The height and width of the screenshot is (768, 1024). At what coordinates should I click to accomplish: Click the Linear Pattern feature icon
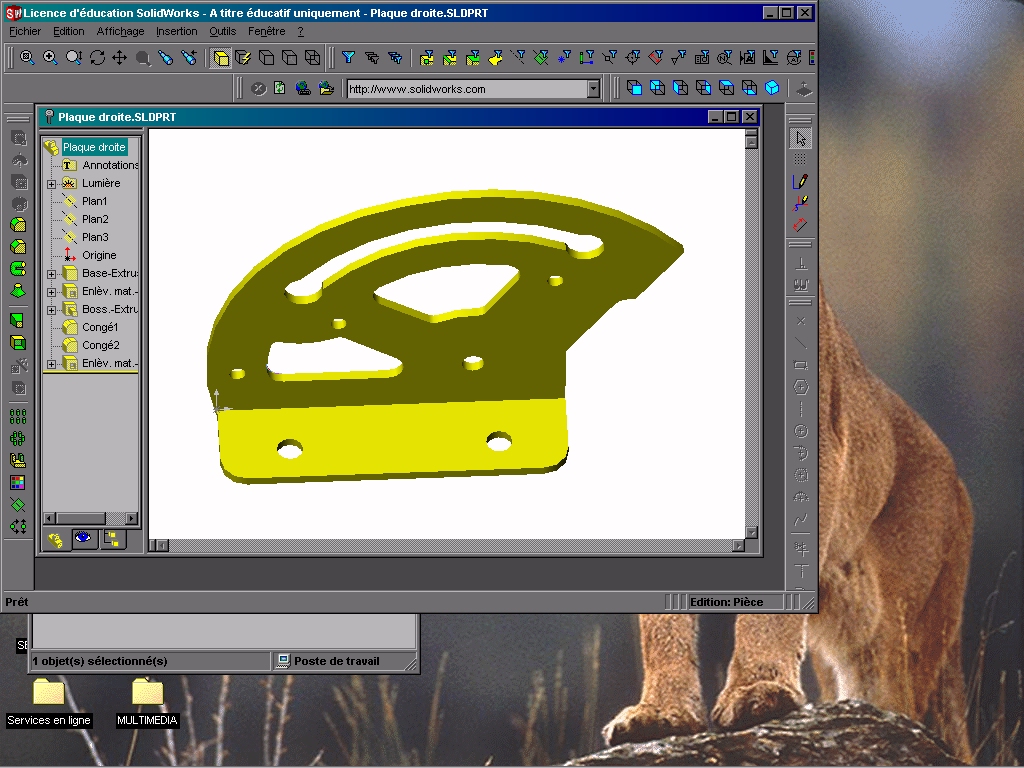click(18, 416)
